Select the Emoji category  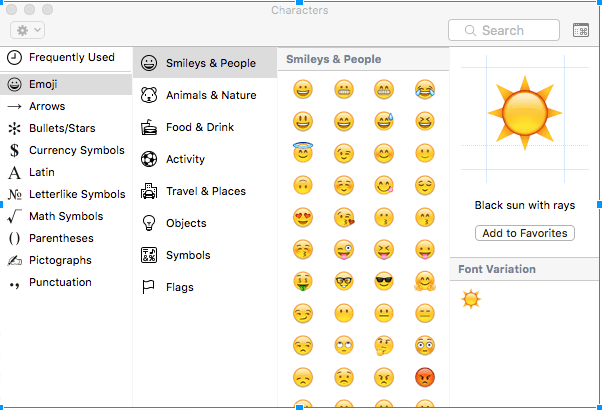[x=66, y=84]
